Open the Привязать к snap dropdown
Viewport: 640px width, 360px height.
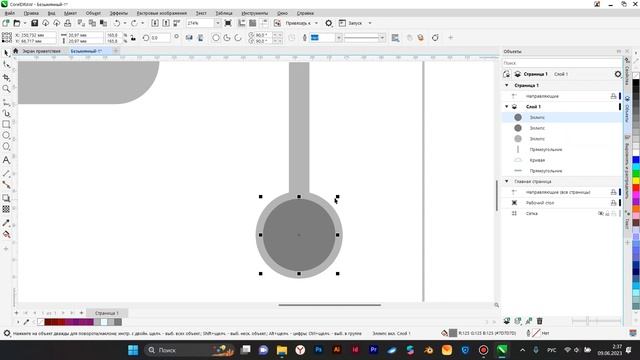coord(316,23)
